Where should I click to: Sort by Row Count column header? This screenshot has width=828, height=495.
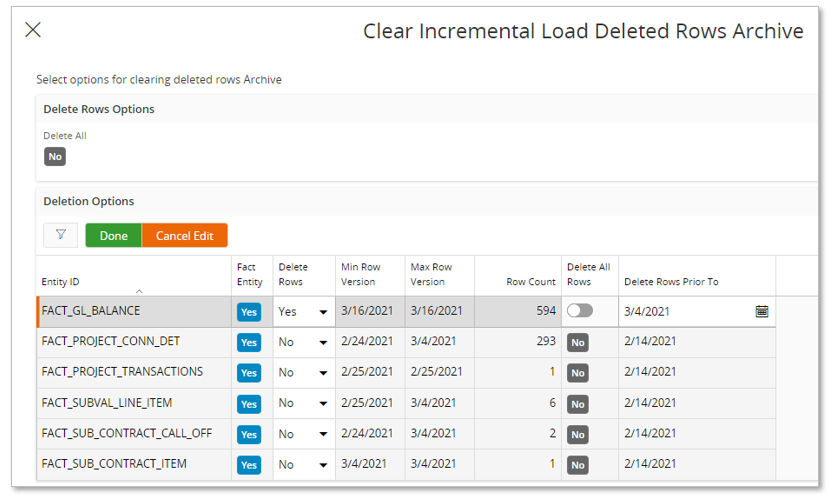[531, 282]
